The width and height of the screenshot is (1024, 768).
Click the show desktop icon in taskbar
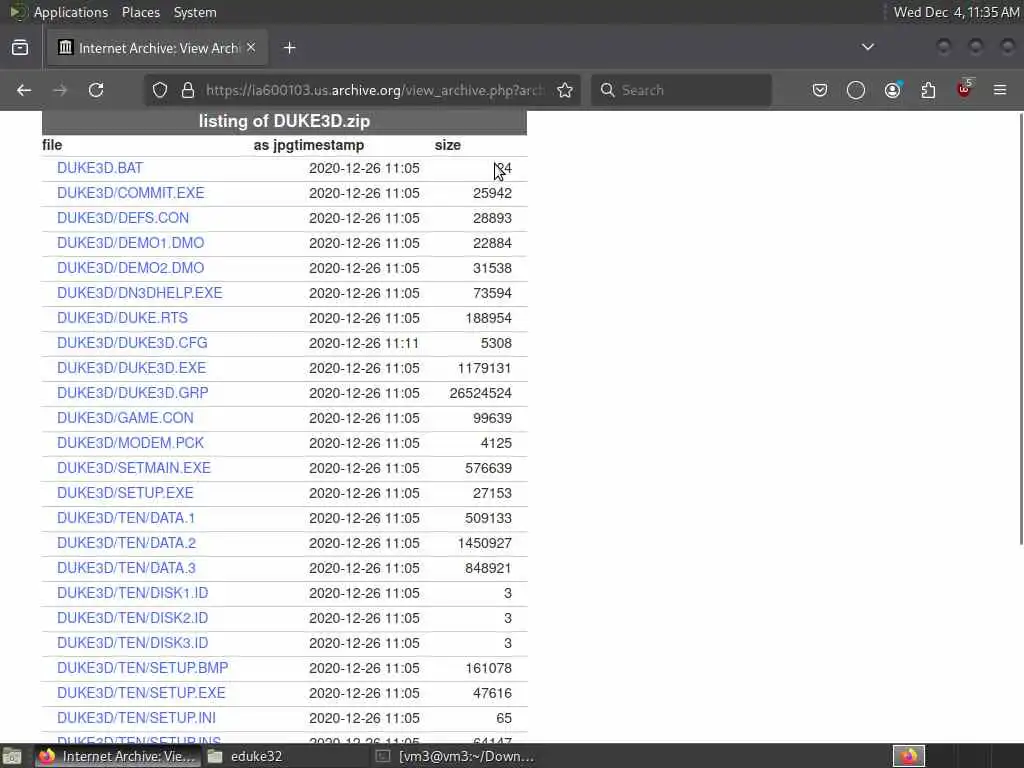coord(12,756)
